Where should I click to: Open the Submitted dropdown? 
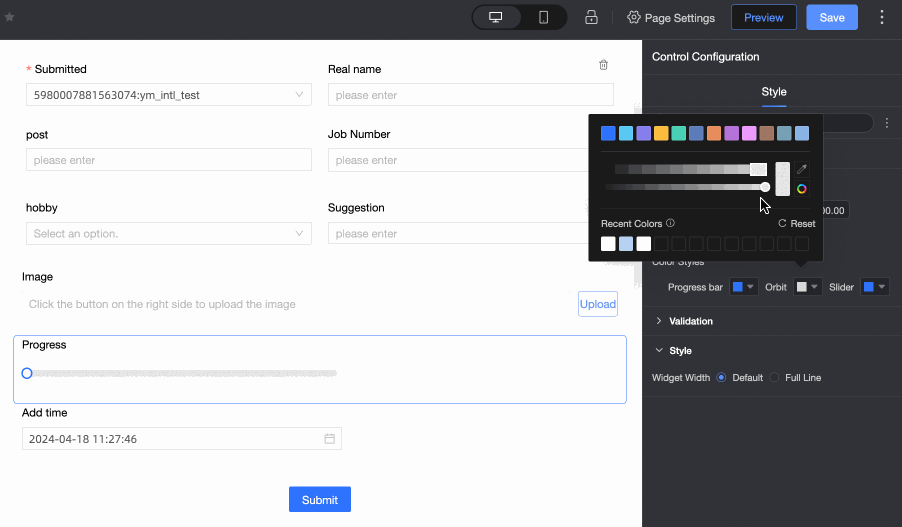click(x=169, y=95)
